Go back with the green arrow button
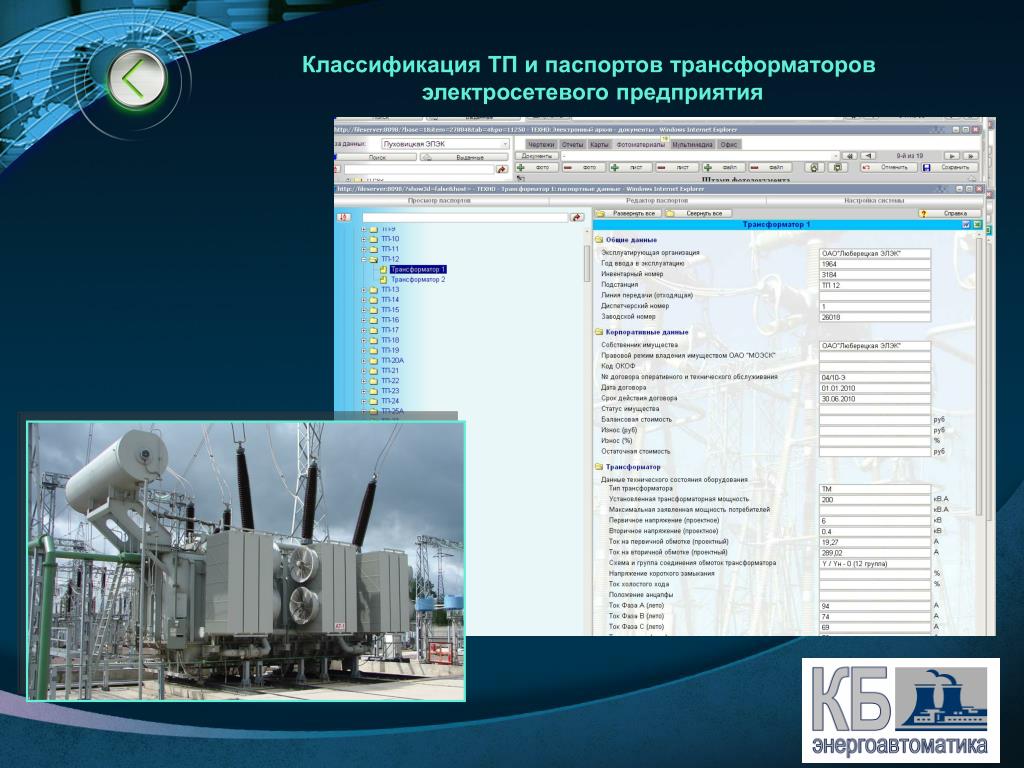 tap(136, 80)
